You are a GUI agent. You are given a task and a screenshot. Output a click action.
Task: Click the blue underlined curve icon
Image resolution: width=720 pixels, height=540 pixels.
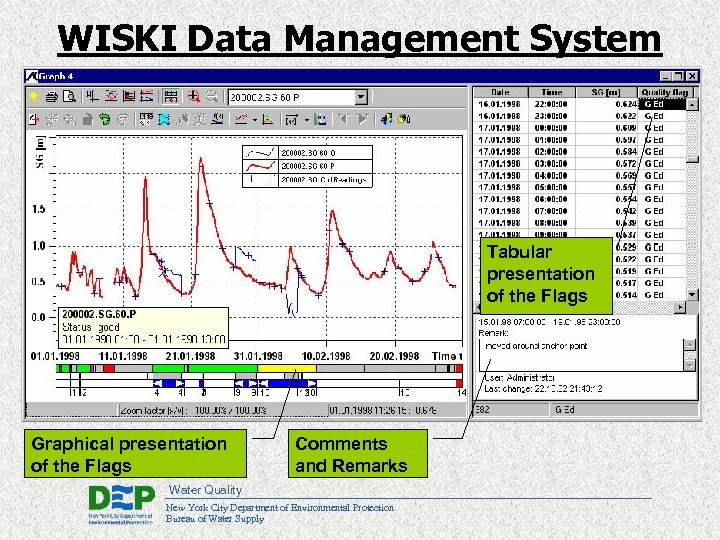[217, 120]
